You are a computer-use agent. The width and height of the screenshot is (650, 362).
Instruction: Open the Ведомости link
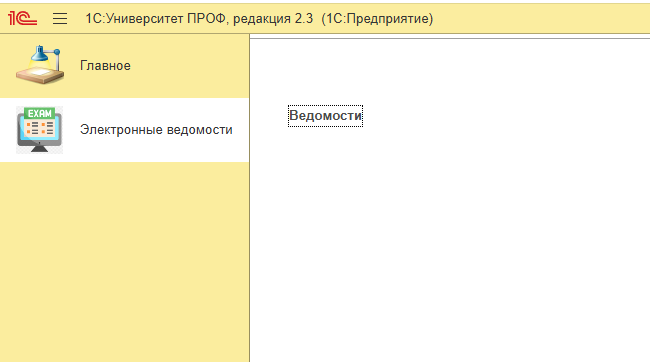[325, 116]
